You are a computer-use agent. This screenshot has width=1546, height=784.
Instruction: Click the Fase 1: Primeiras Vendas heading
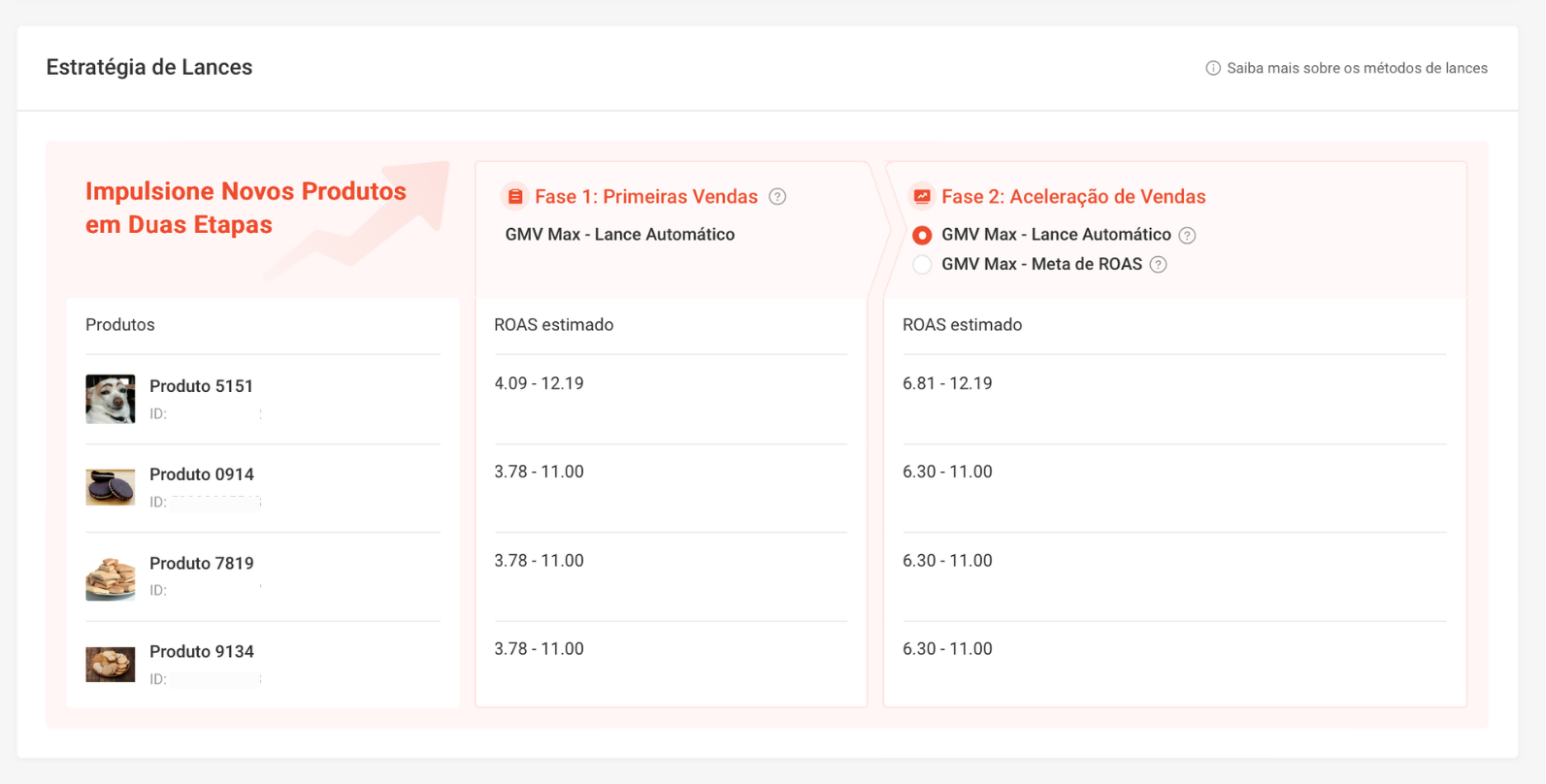(645, 197)
